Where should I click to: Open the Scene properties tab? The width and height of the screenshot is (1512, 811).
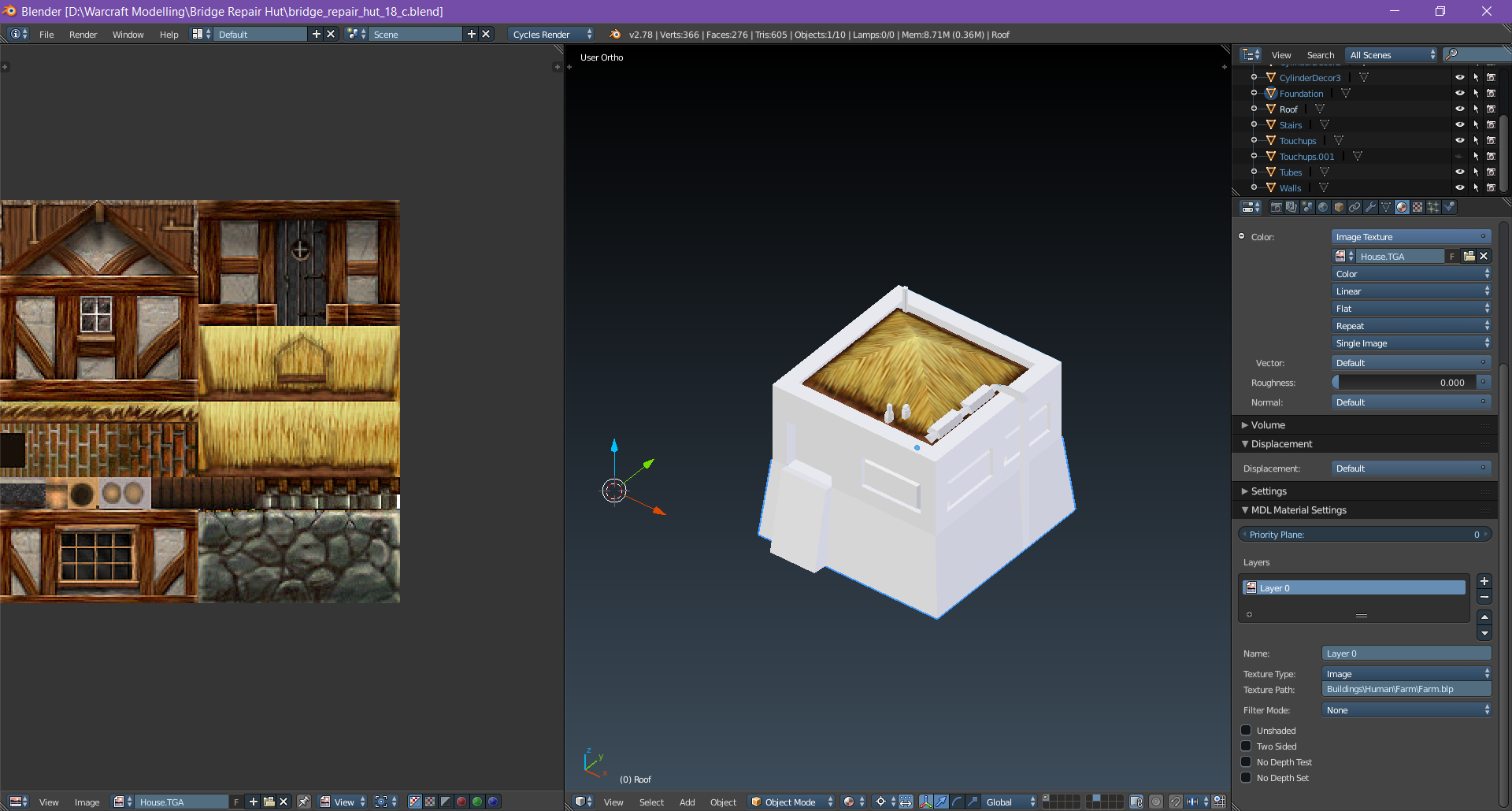(1307, 207)
